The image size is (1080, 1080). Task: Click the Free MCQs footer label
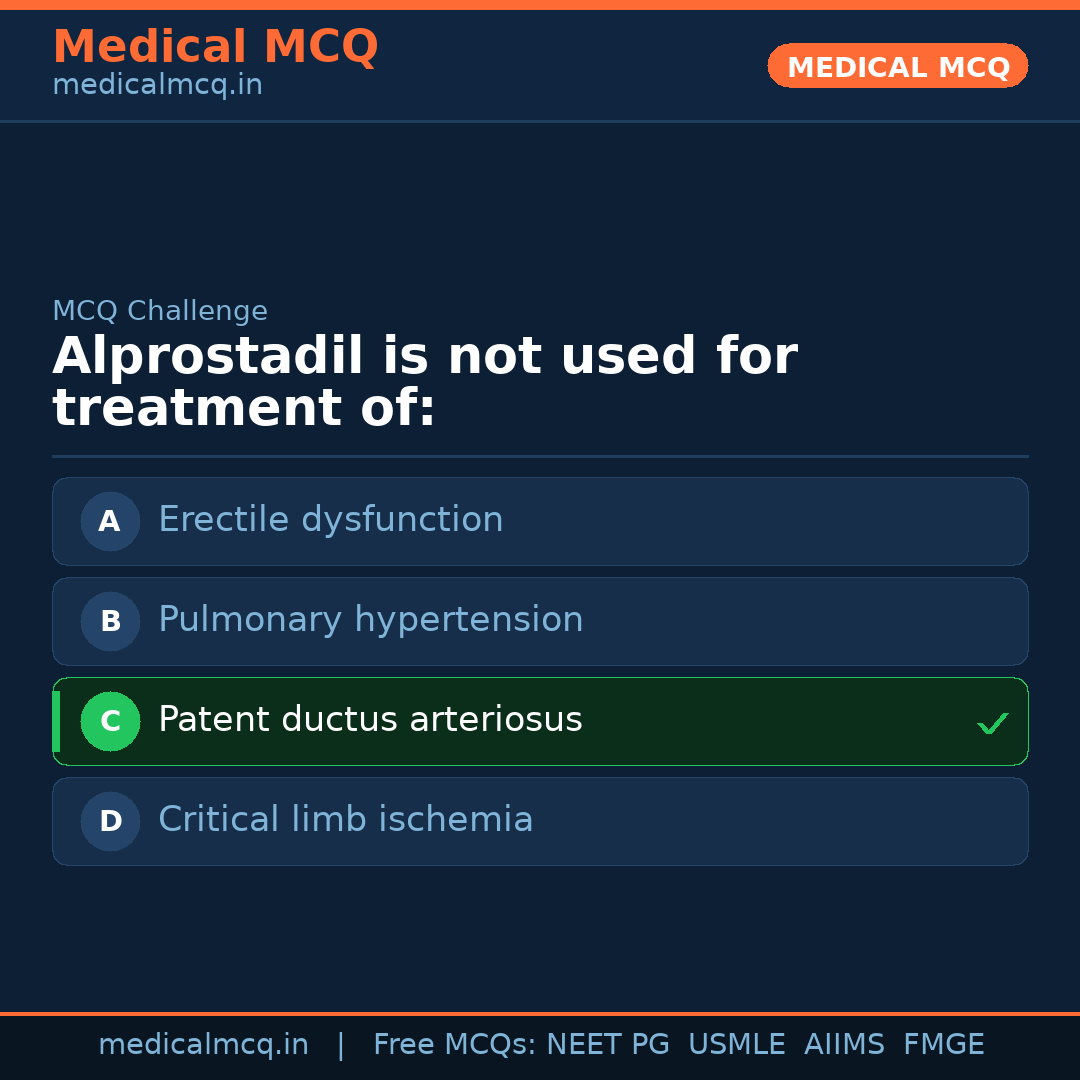pos(454,1045)
